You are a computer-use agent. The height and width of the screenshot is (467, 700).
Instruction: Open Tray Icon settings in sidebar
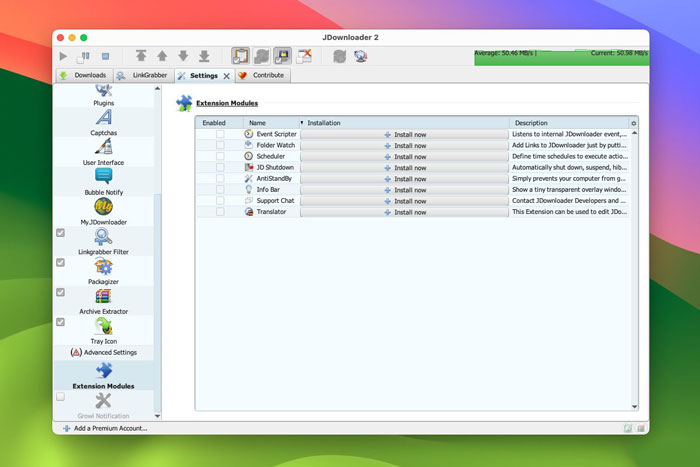pos(104,331)
